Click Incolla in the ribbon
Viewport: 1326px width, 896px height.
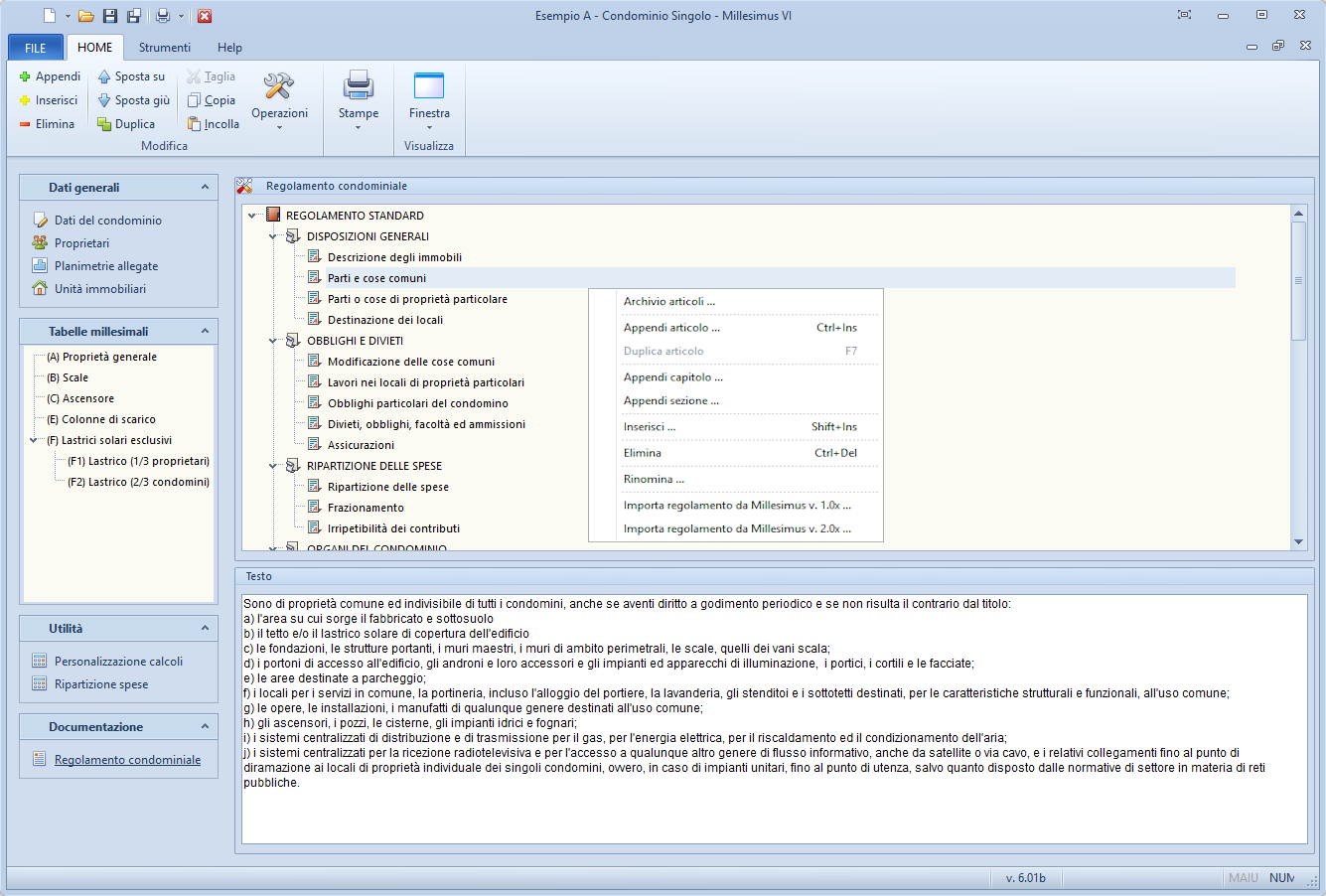point(214,124)
